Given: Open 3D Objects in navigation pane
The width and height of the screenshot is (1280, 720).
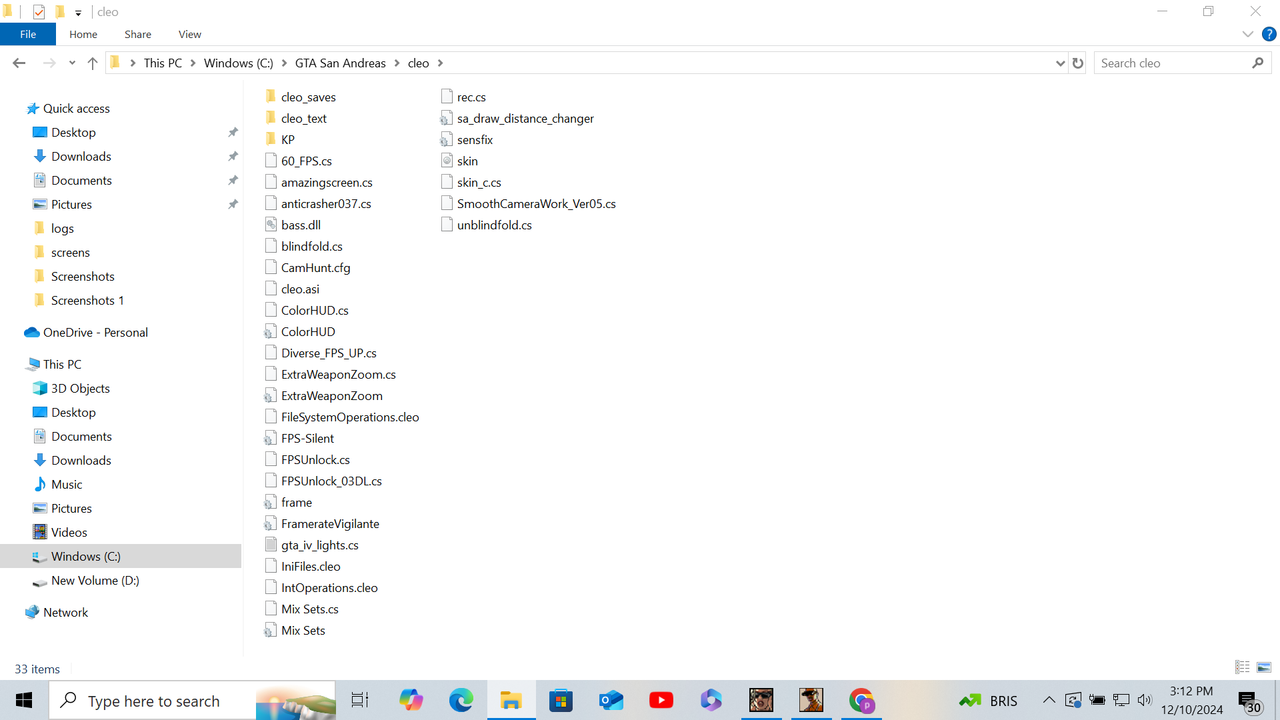Looking at the screenshot, I should pos(80,388).
